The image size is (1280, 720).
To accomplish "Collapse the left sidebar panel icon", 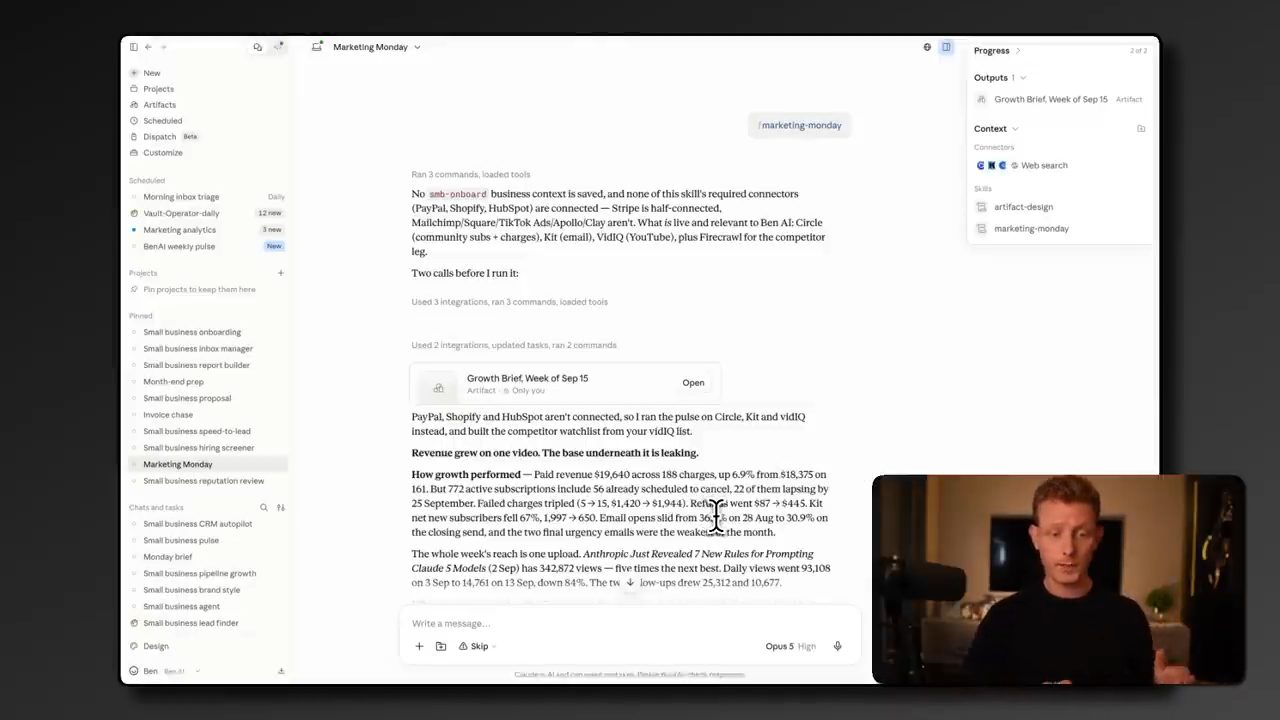I will [x=134, y=47].
